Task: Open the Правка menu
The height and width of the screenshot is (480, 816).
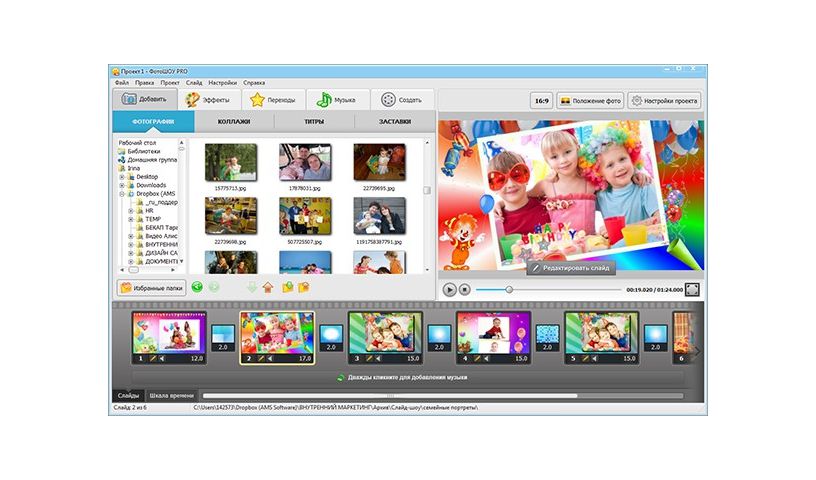Action: [x=144, y=83]
